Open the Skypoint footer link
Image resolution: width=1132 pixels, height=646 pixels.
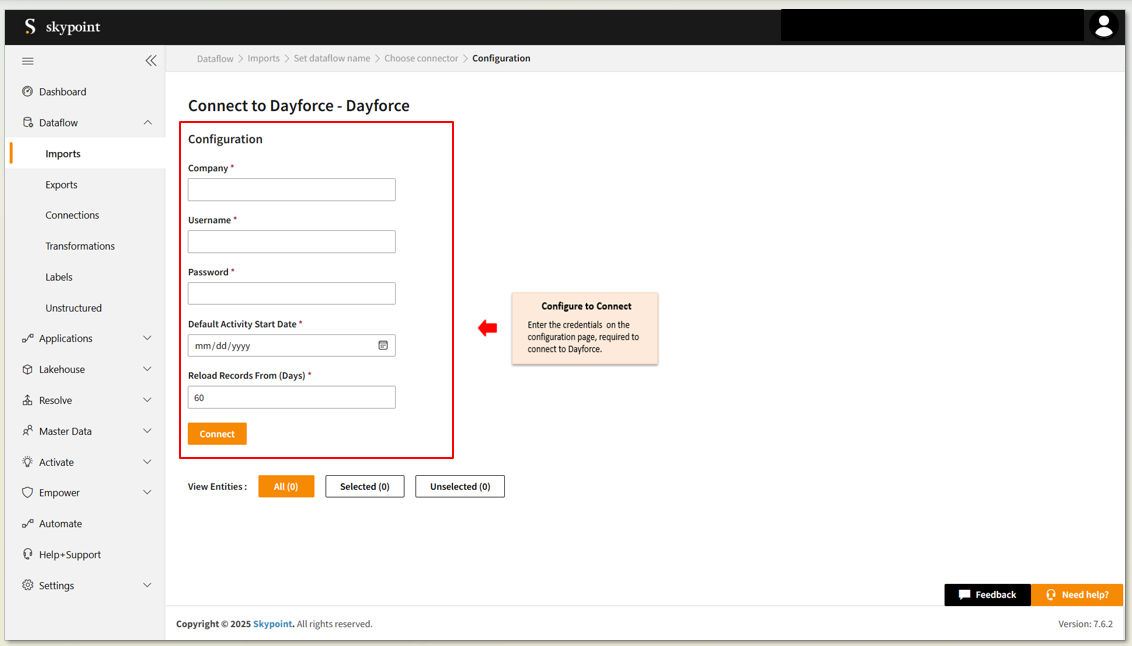(x=272, y=624)
